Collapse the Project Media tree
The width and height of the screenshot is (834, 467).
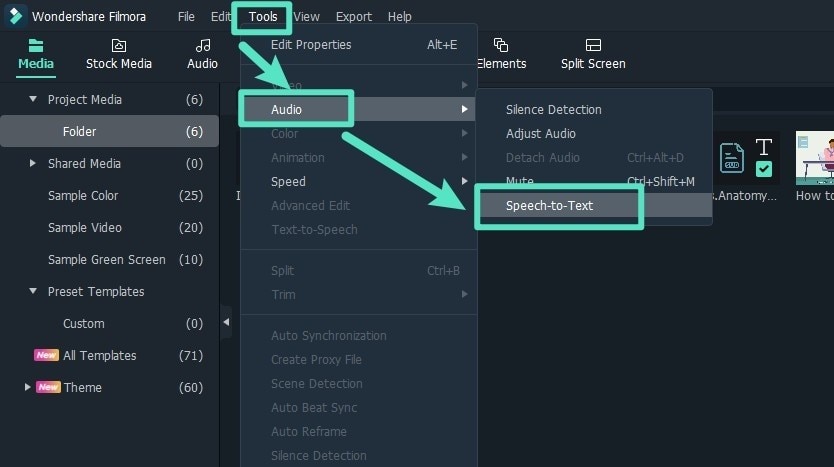click(x=33, y=99)
